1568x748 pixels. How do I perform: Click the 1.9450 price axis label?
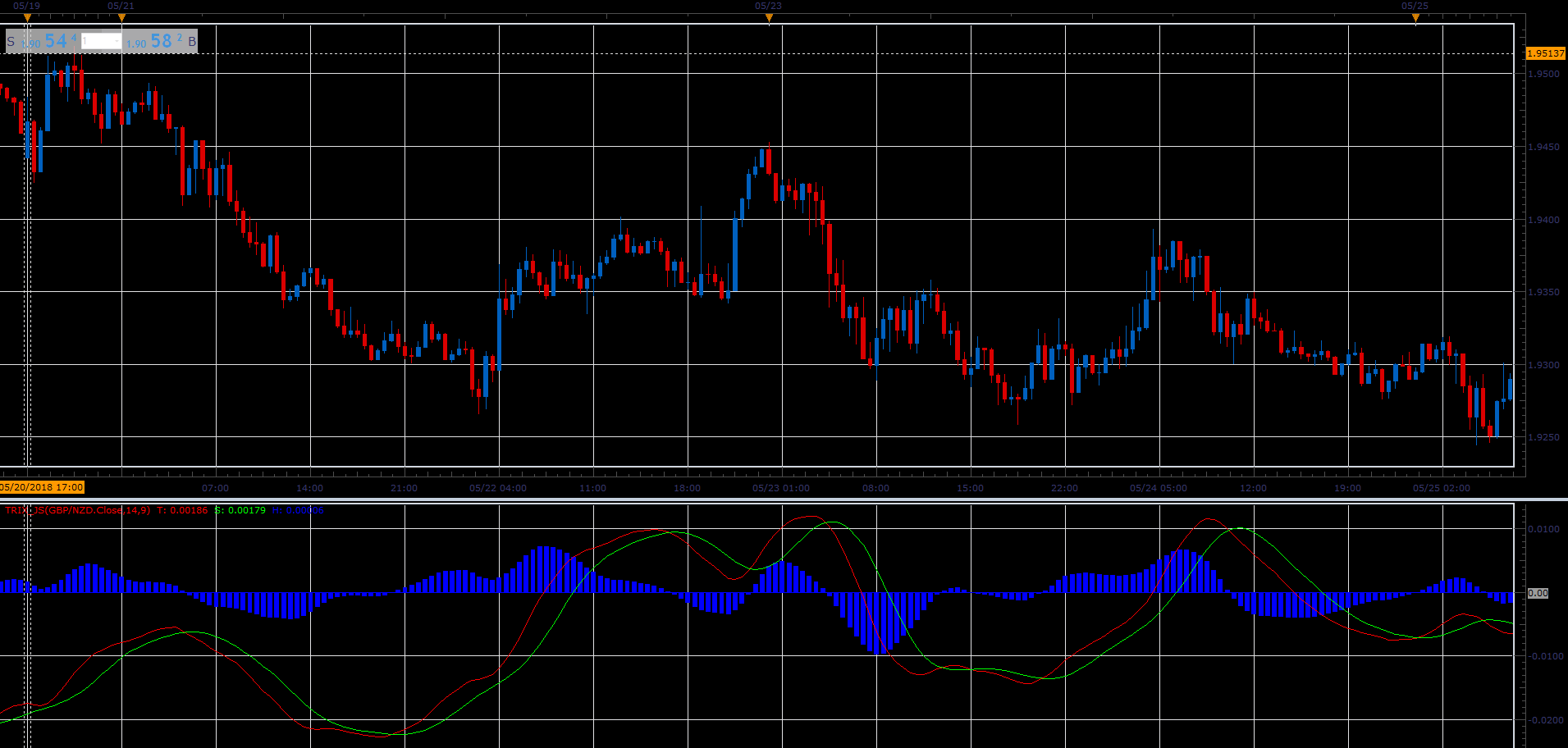1543,147
